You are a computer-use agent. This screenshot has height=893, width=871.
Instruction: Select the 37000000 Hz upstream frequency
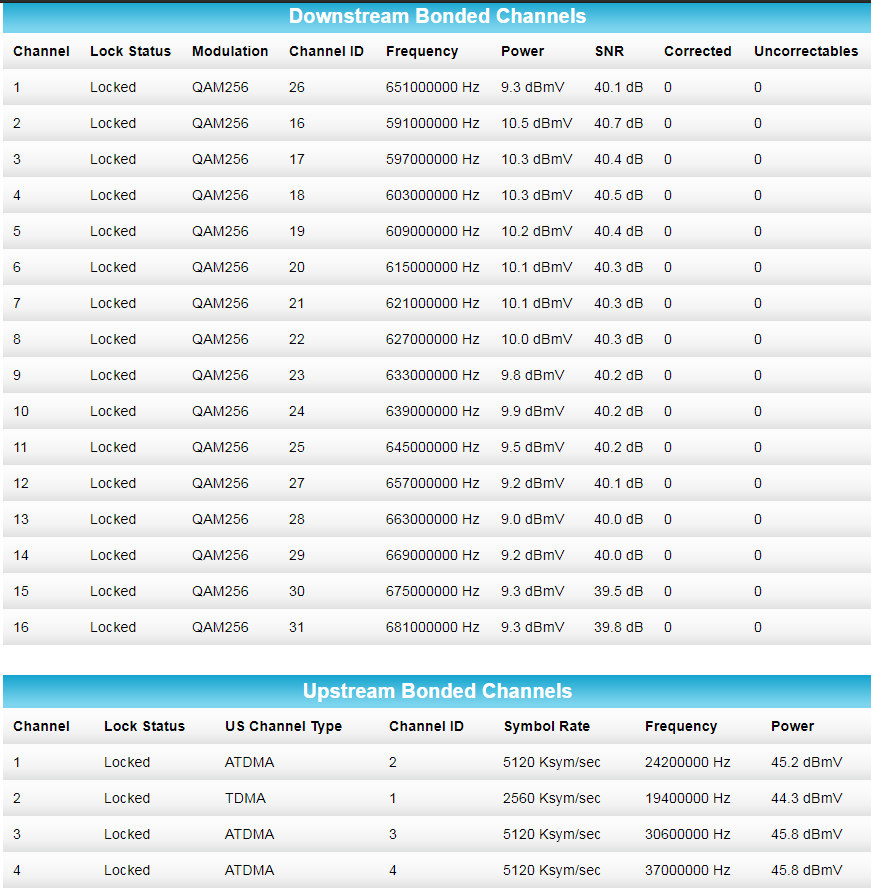click(687, 870)
